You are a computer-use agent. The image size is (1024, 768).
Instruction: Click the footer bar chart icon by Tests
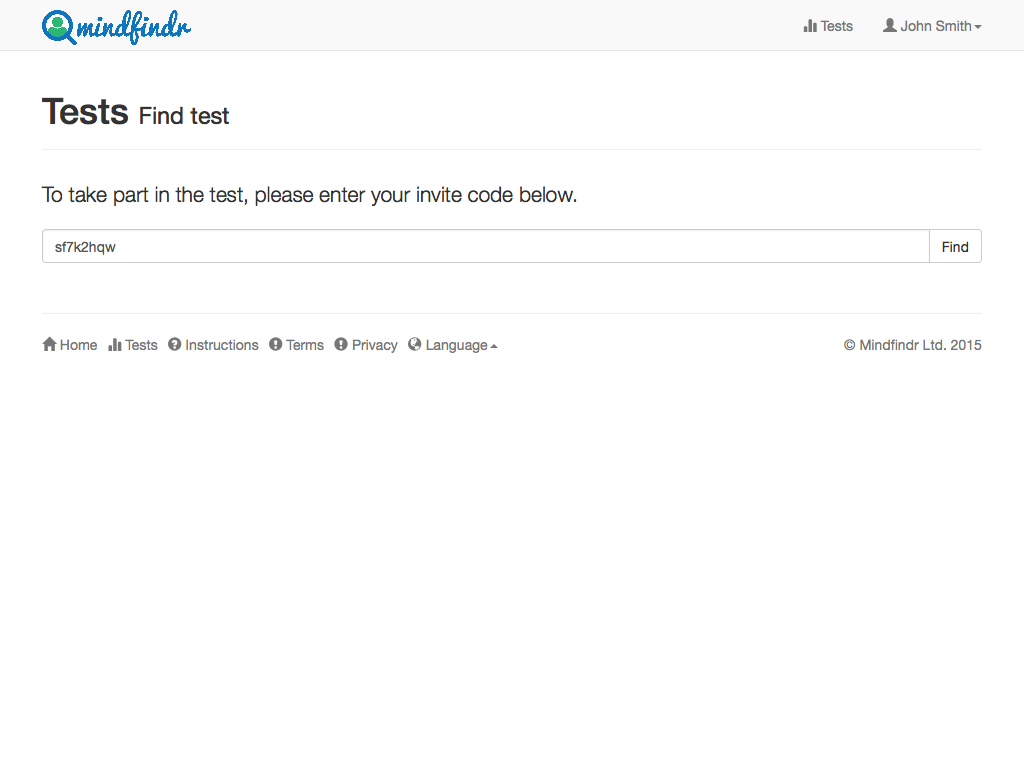click(115, 345)
